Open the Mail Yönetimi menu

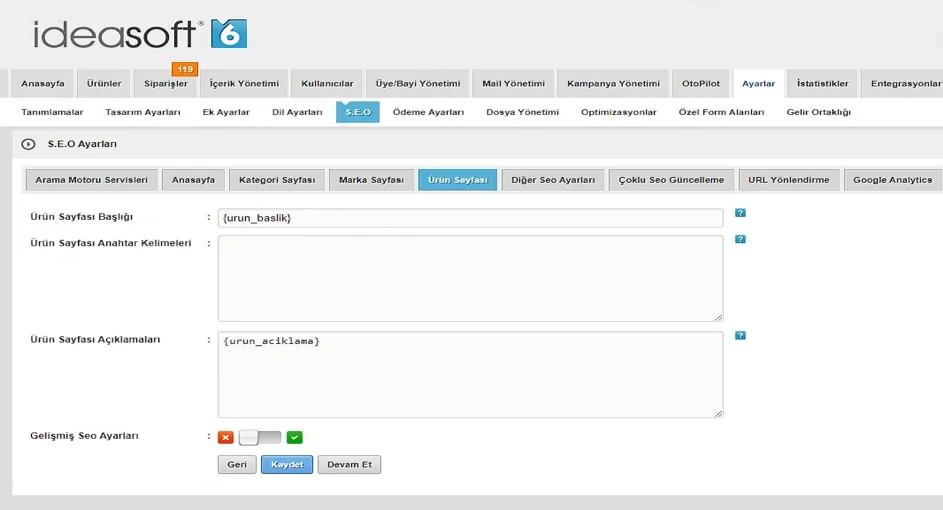(x=514, y=84)
